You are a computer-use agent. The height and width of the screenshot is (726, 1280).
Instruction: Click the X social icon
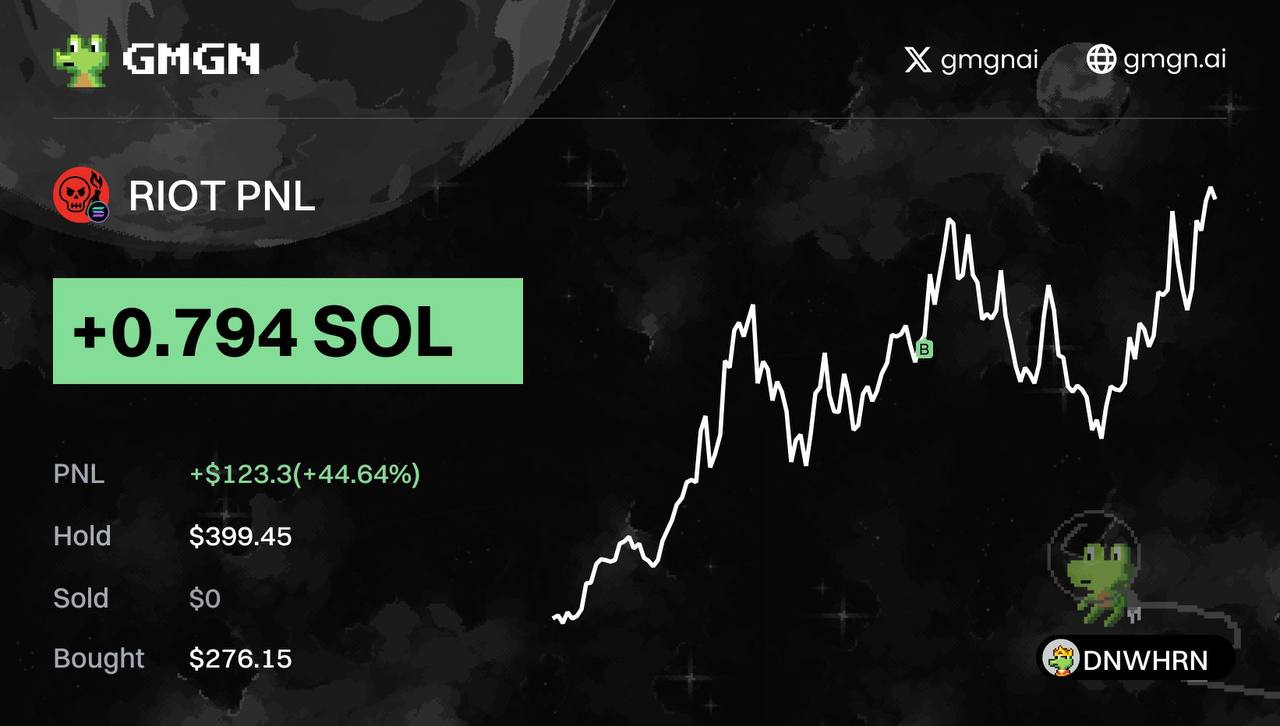(917, 60)
